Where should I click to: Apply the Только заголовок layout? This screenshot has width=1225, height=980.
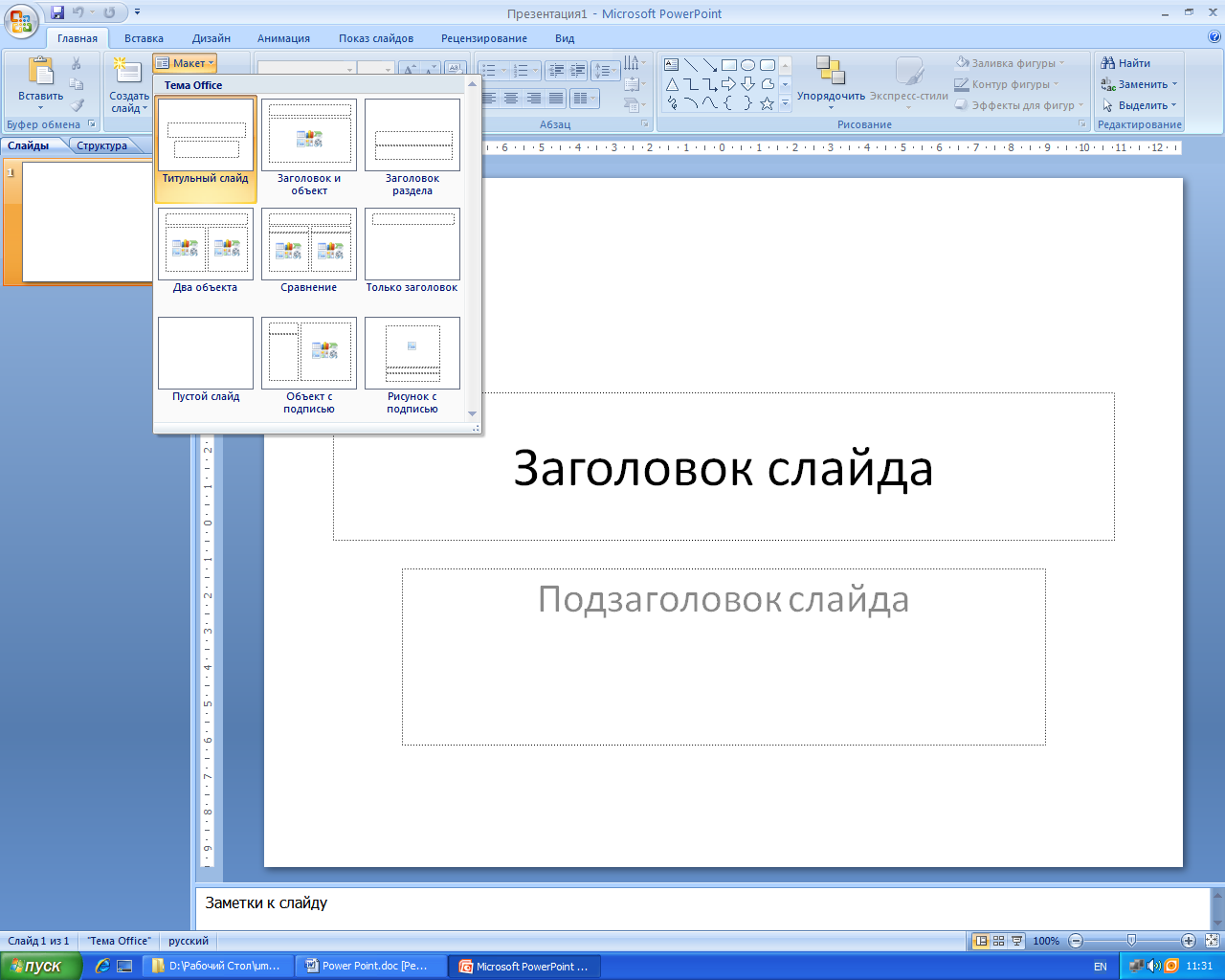click(412, 252)
